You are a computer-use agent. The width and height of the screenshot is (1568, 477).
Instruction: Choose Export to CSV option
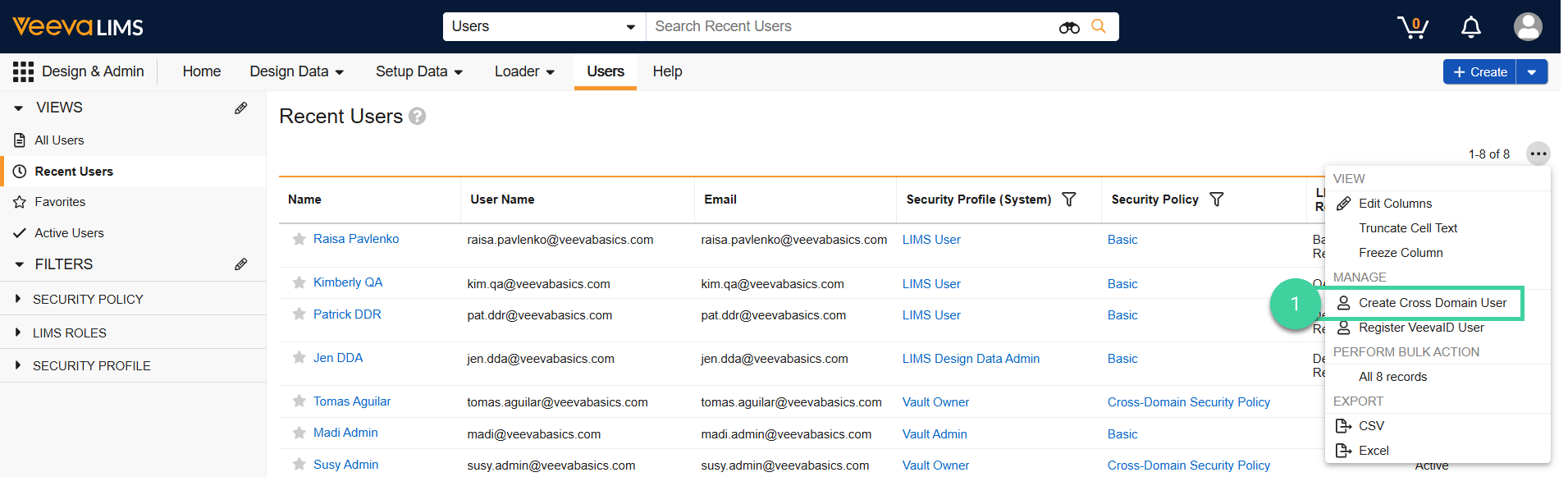point(1370,426)
